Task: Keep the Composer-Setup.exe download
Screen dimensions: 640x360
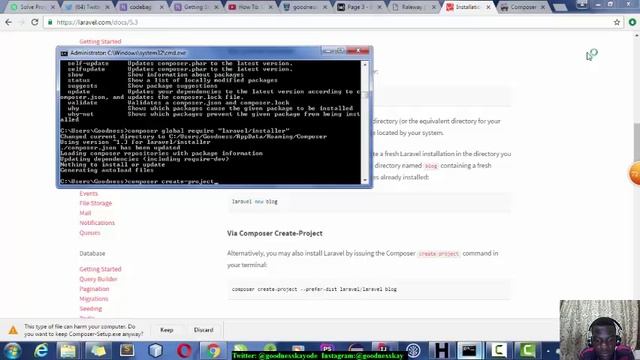Action: coord(167,330)
